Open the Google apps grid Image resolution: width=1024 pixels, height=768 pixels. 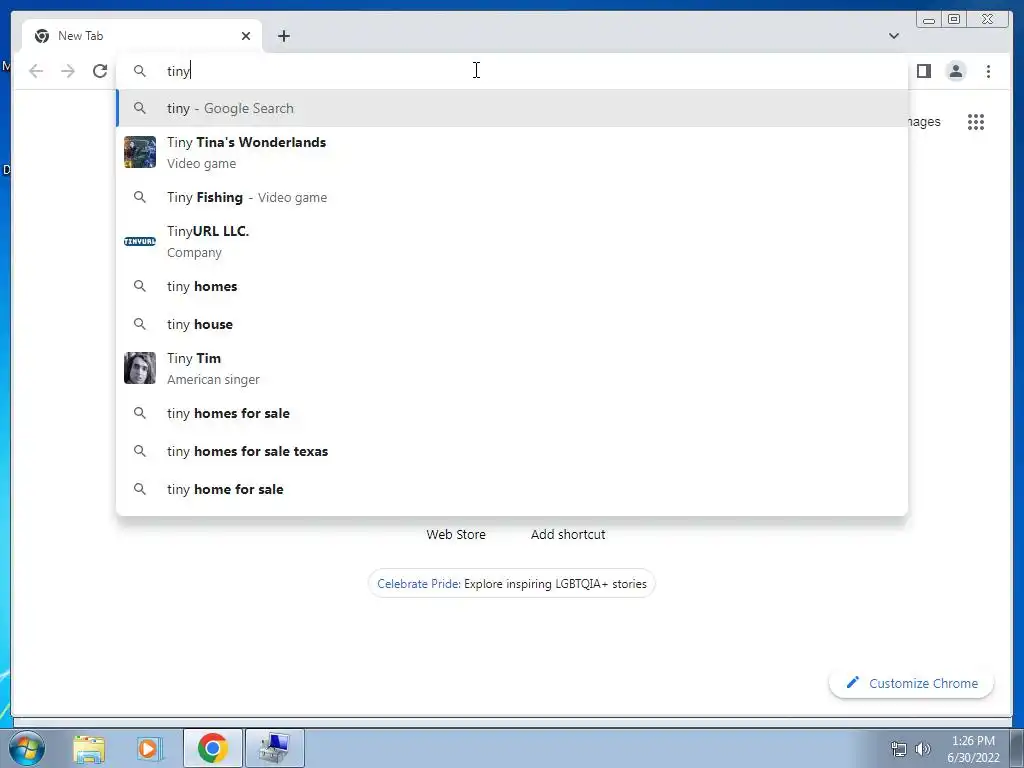(976, 122)
